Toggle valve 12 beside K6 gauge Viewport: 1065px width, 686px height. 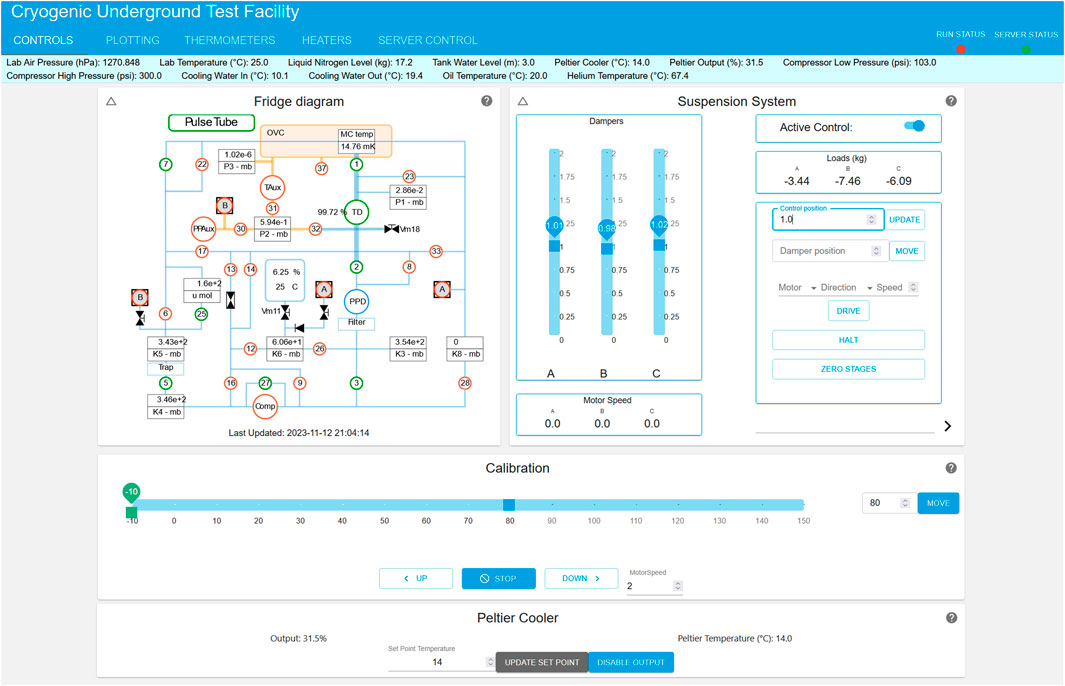pos(251,348)
